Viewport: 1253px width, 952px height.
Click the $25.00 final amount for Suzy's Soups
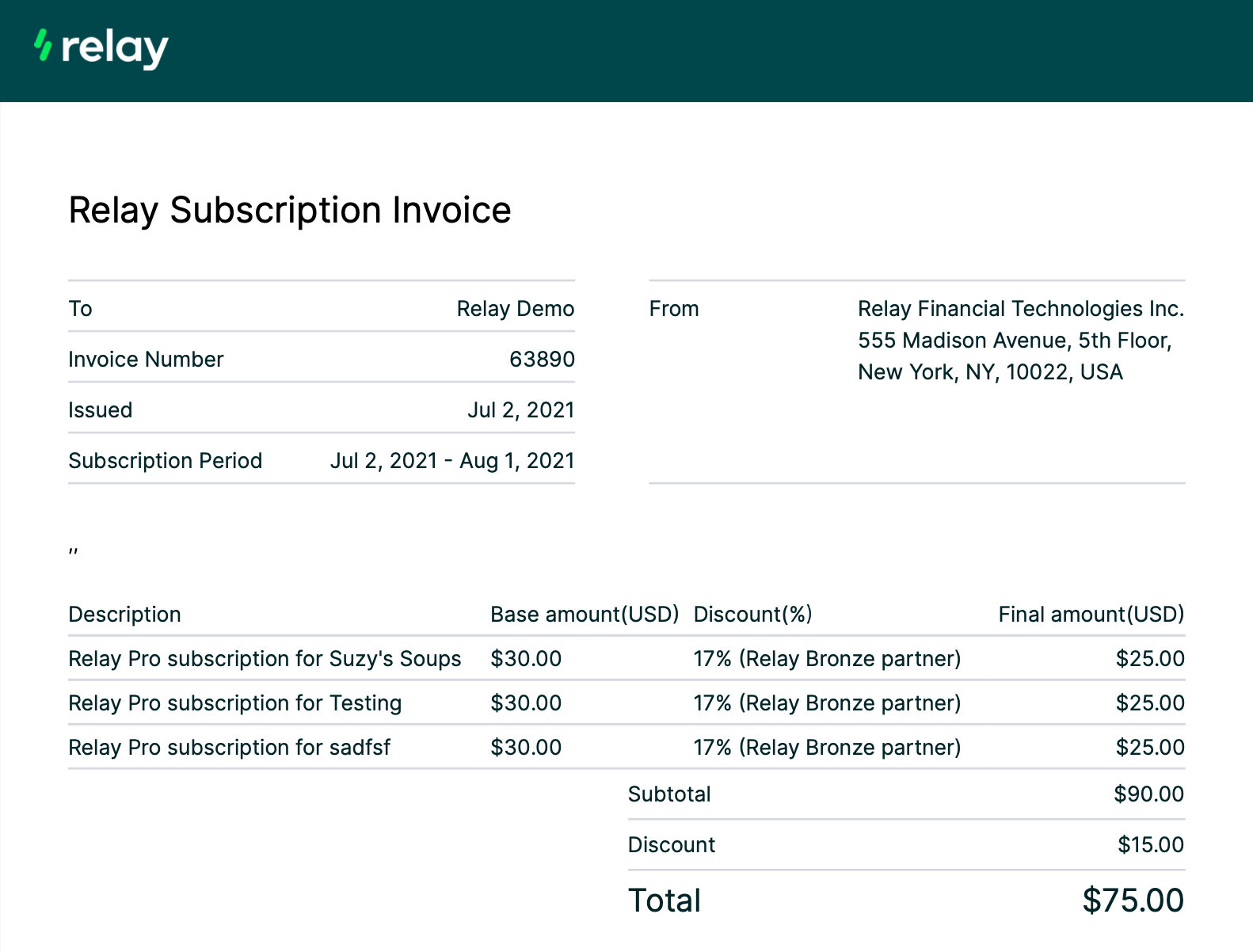click(1150, 659)
